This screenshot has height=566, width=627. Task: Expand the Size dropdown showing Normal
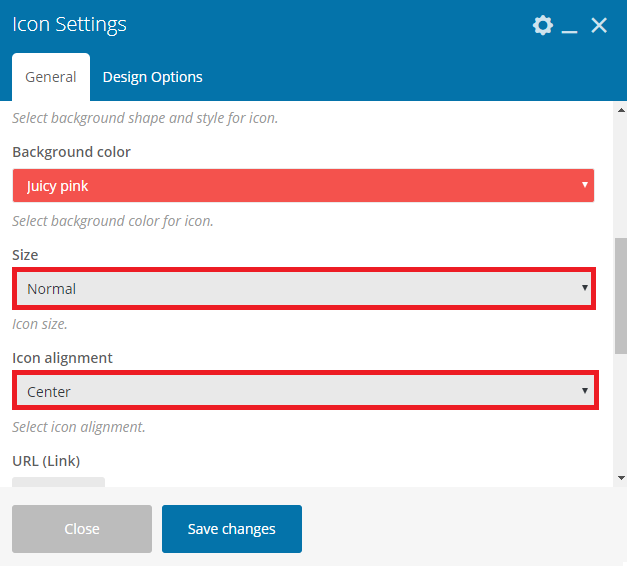(304, 288)
